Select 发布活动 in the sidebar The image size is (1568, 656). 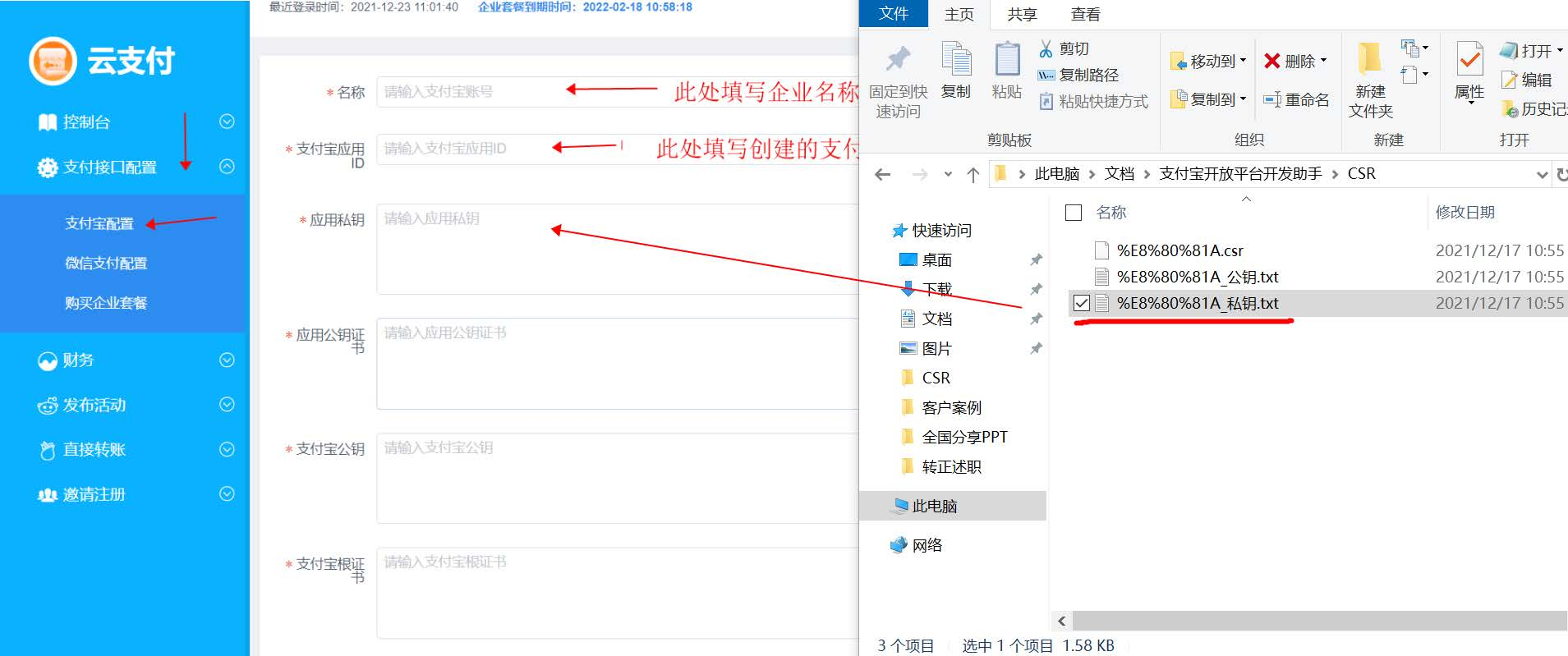pyautogui.click(x=94, y=406)
